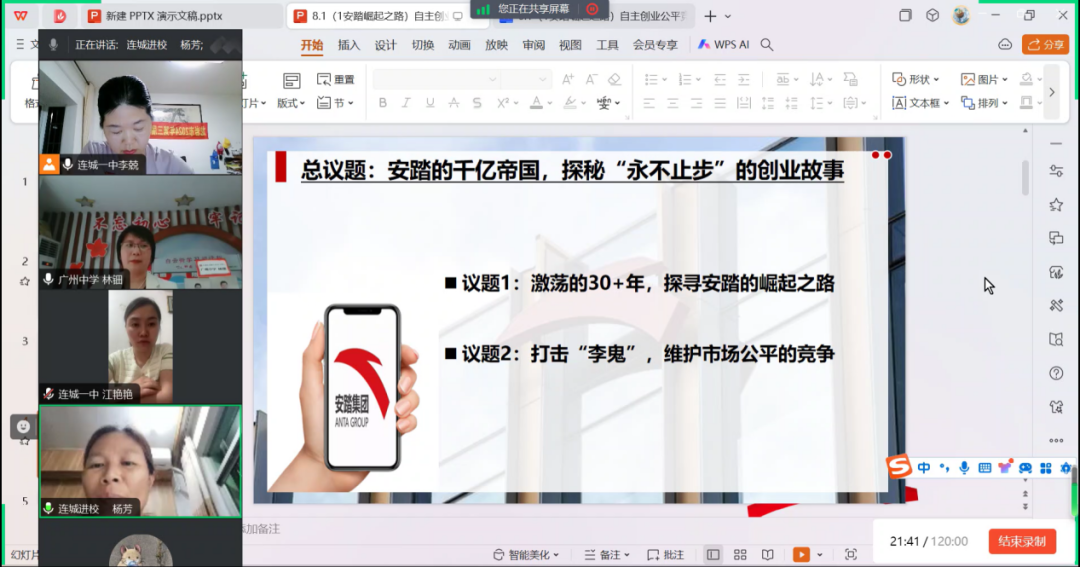Open 智能美化 (Smart beautify) menu
The width and height of the screenshot is (1080, 567).
(526, 555)
